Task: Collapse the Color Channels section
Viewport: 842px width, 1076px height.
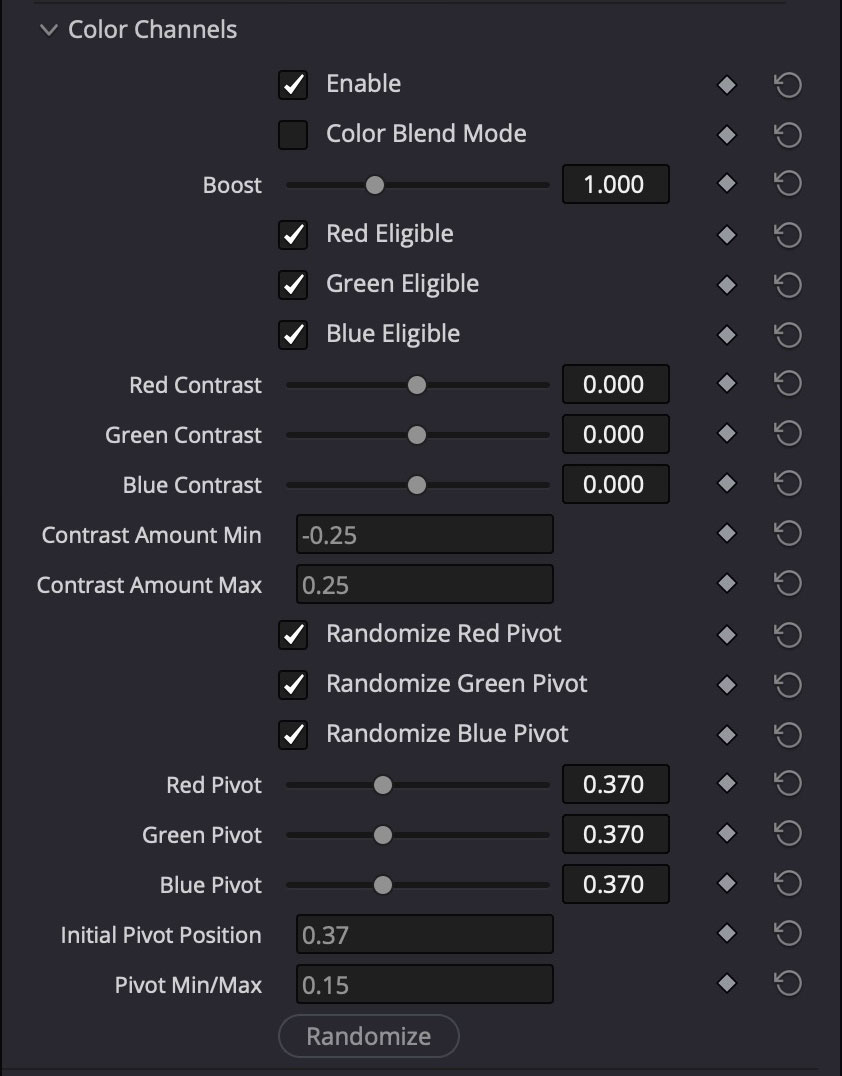Action: click(x=46, y=30)
